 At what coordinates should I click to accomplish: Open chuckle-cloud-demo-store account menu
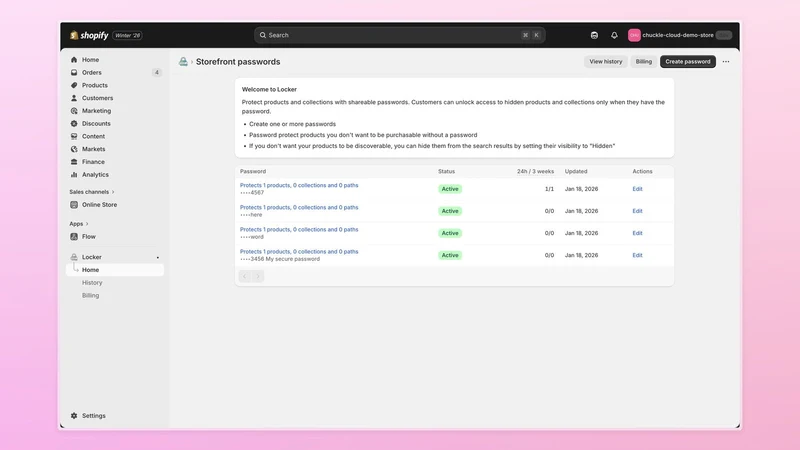[x=680, y=35]
